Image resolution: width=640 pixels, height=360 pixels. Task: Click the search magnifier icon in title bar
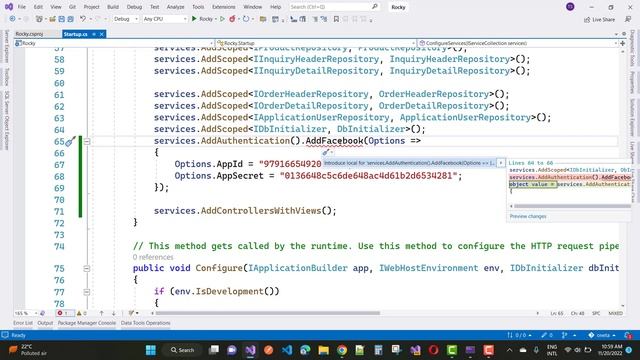click(x=375, y=7)
